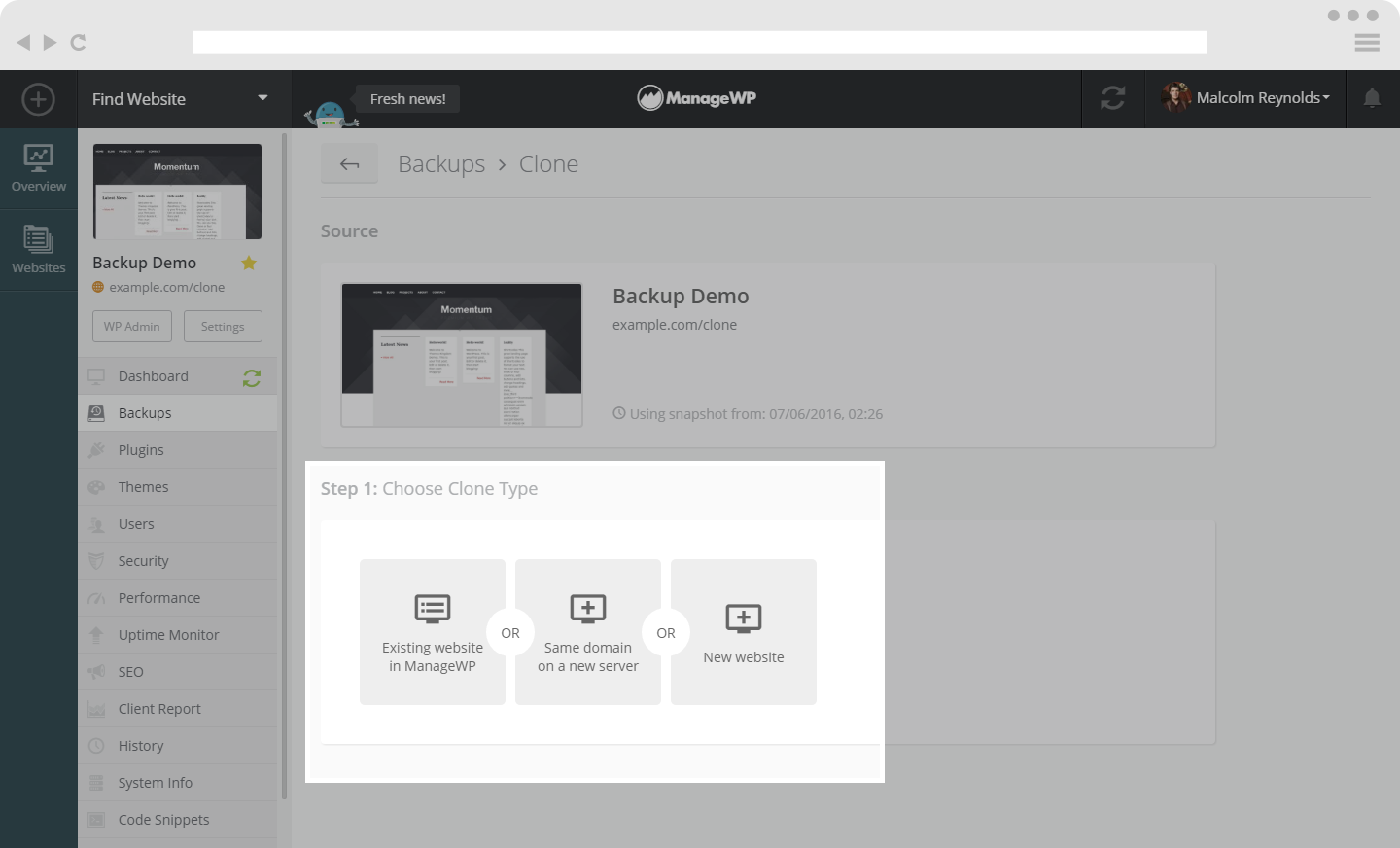Open Performance in the site menu
The image size is (1400, 848).
click(177, 598)
